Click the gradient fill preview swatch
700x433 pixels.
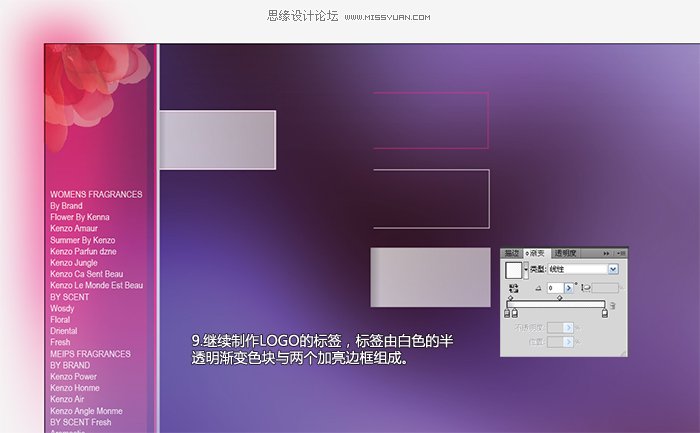[513, 270]
